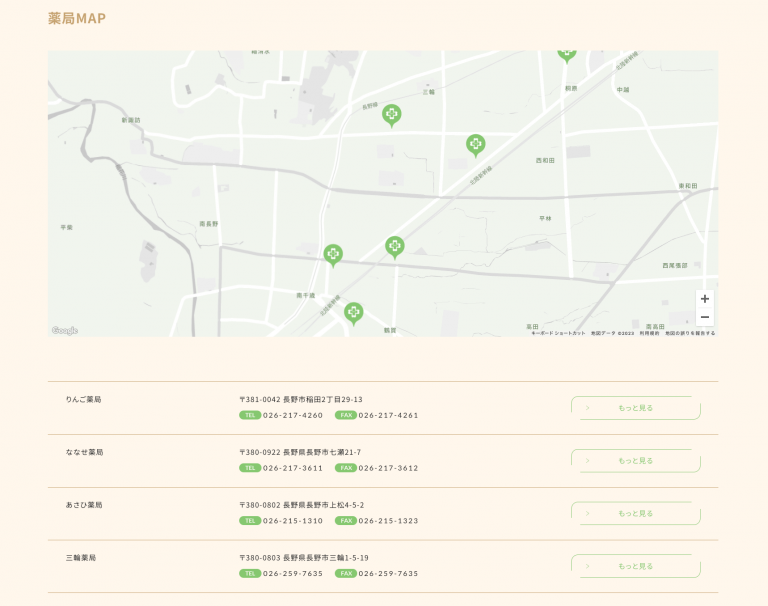The image size is (768, 606).
Task: Select the 三輪薬局 pharmacy name
Action: pos(81,558)
